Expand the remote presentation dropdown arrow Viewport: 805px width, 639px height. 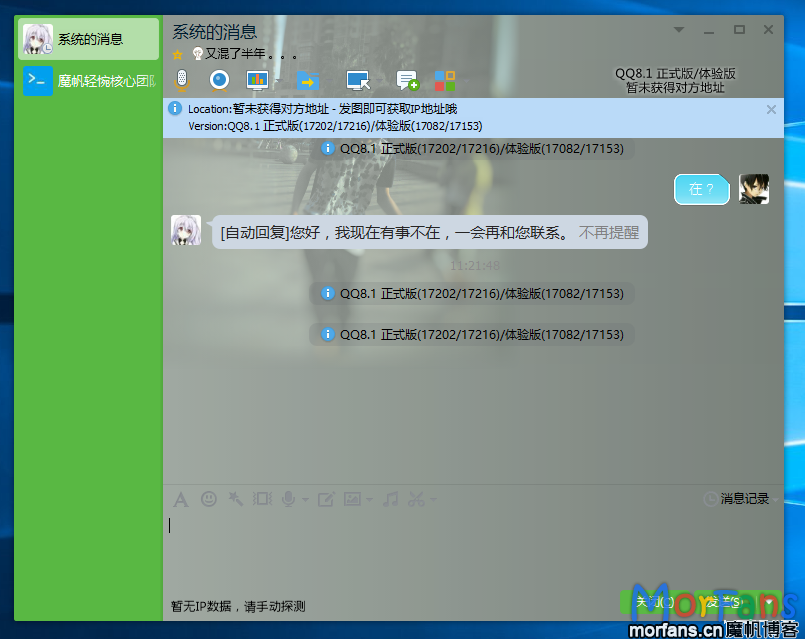(x=279, y=81)
